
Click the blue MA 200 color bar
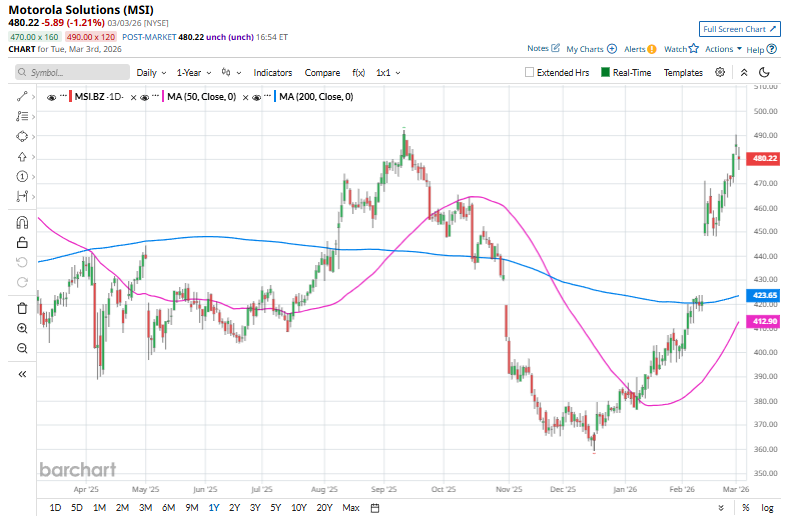click(275, 97)
